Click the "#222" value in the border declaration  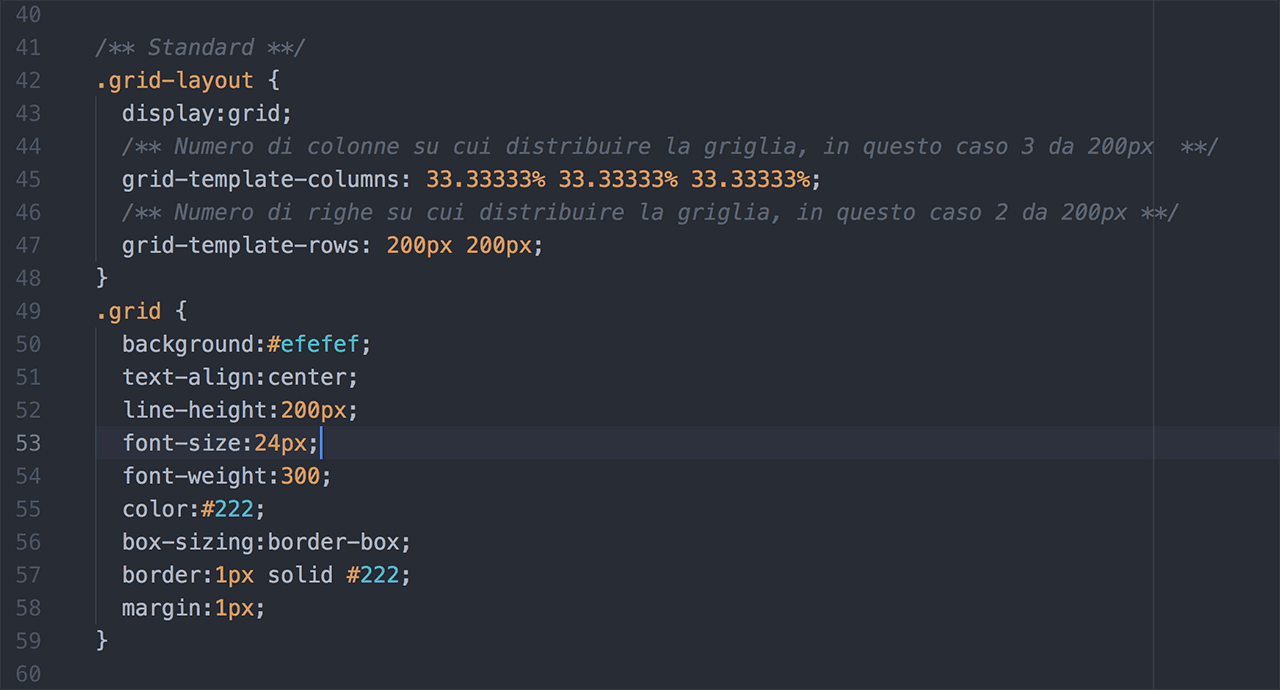(x=373, y=575)
